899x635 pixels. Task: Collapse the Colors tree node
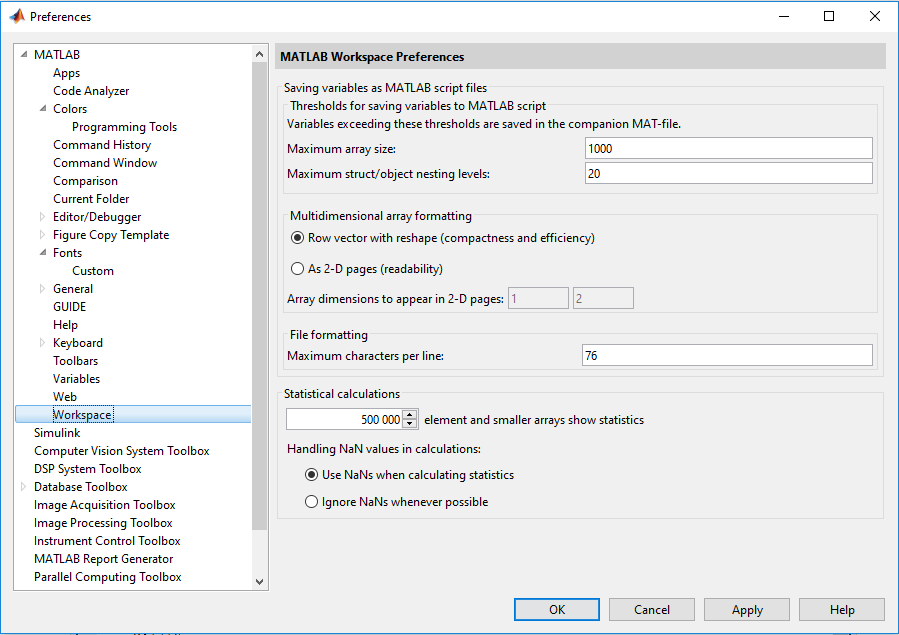[43, 108]
